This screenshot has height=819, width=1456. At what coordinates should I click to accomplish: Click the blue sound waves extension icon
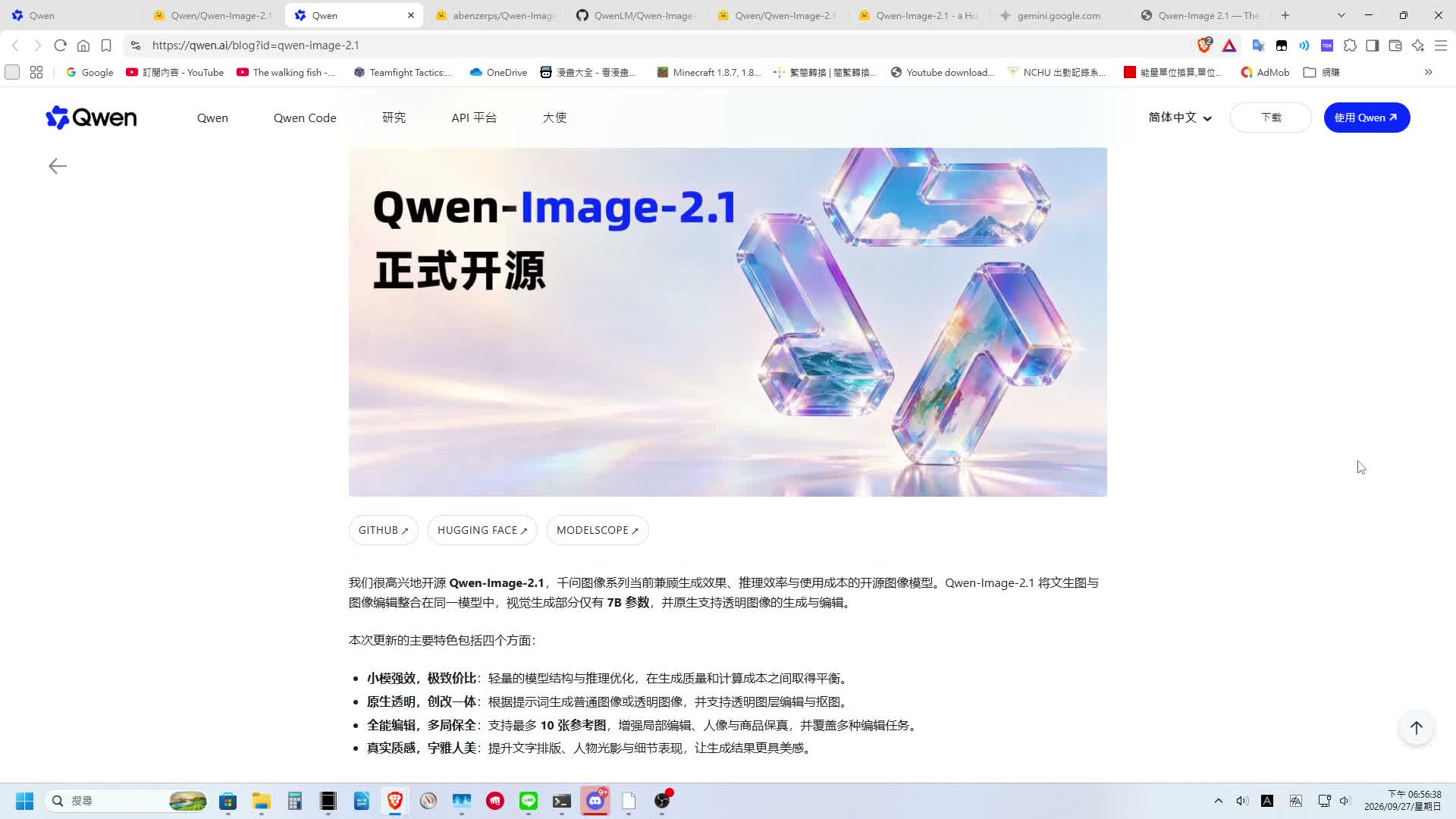(x=1304, y=45)
